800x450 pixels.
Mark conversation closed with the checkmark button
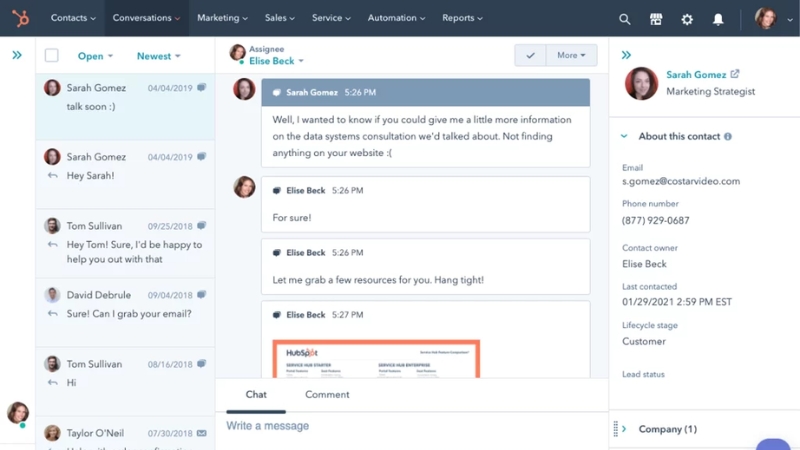coord(530,56)
